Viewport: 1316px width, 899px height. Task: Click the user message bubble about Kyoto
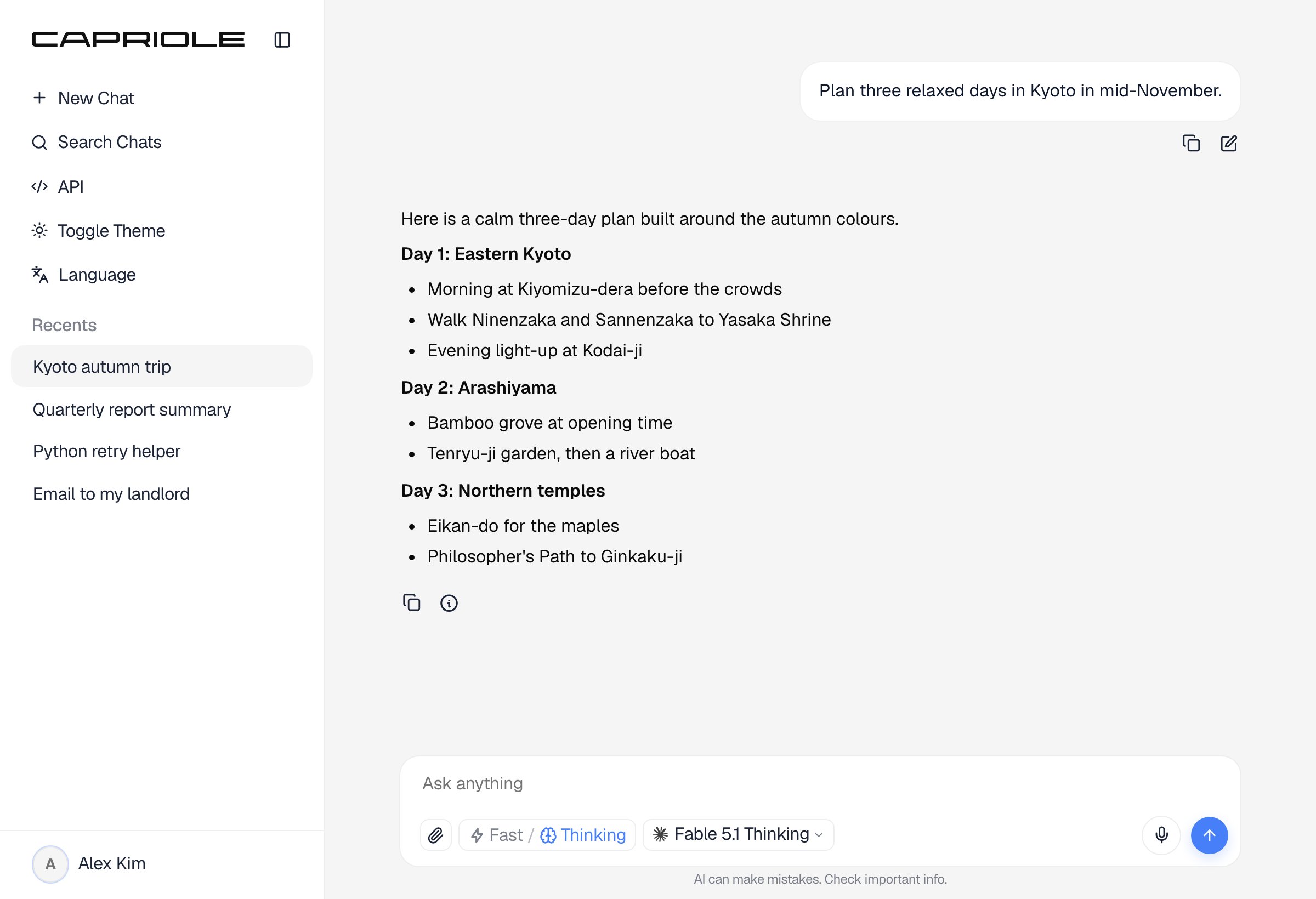pos(1020,91)
